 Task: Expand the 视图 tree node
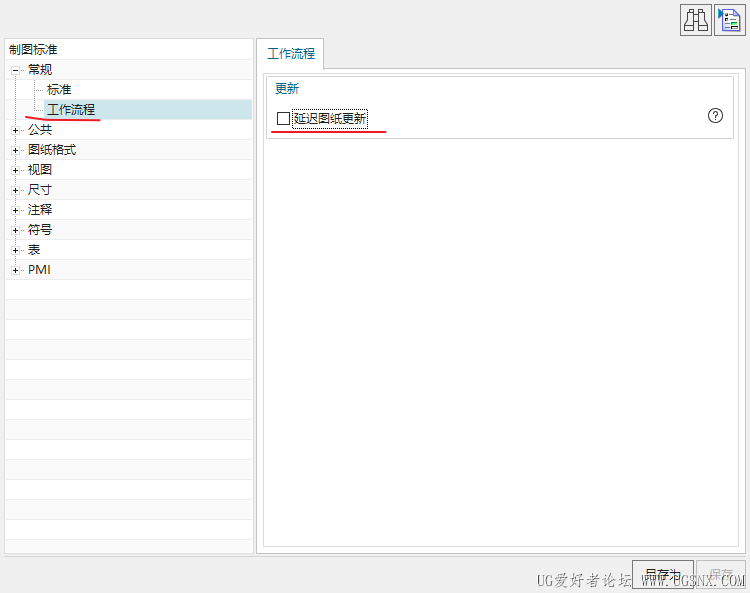[15, 170]
